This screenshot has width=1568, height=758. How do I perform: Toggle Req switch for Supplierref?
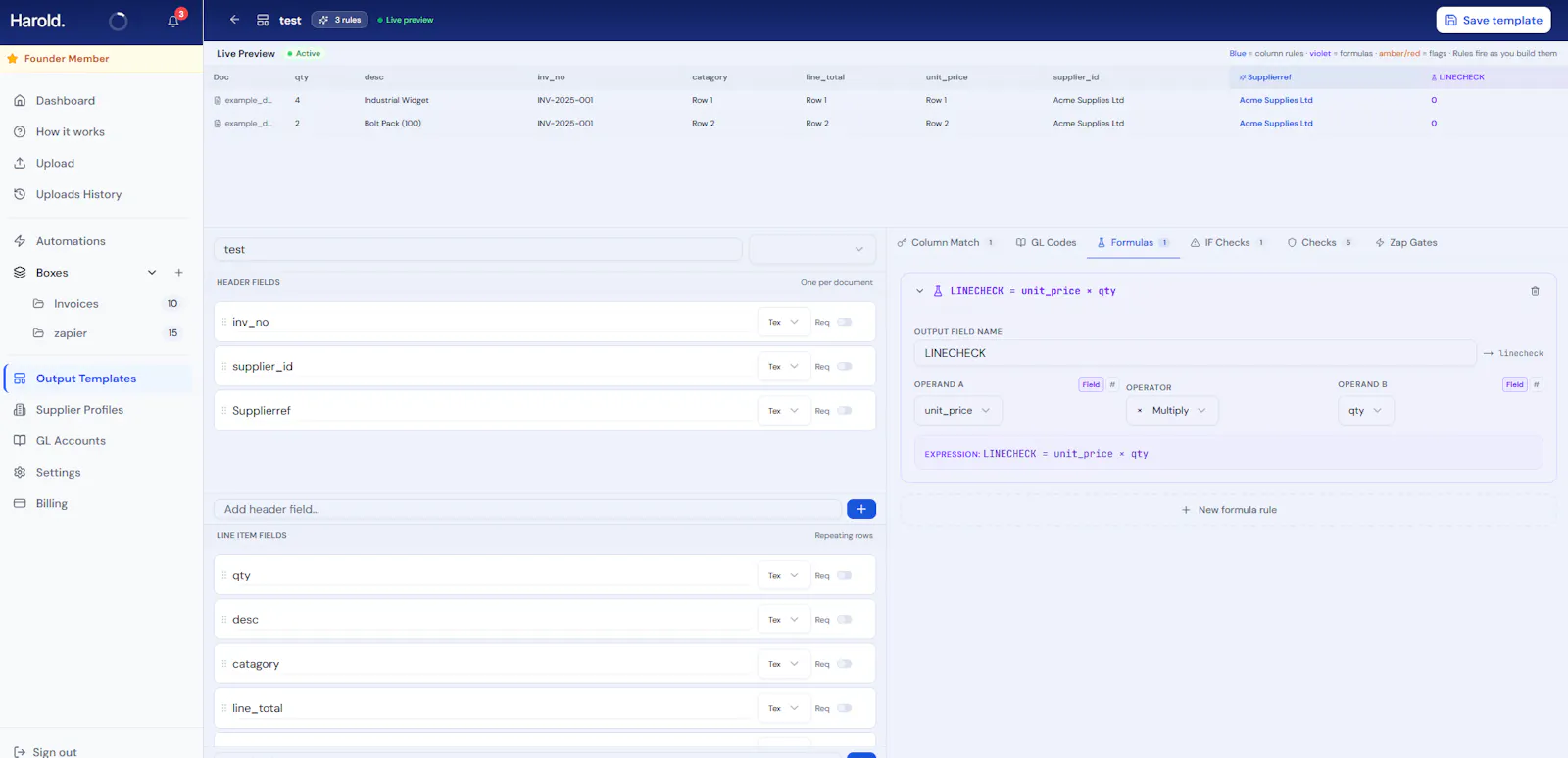pos(845,411)
